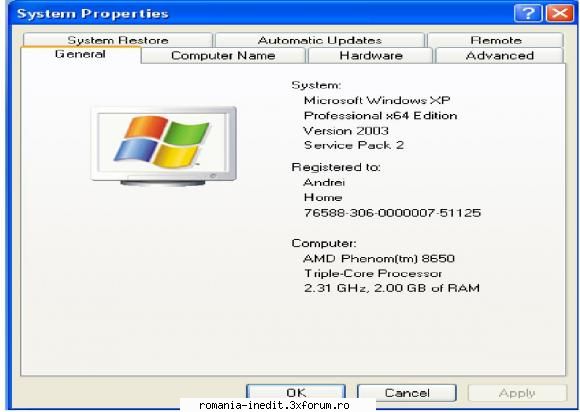Open the Remote tab
580x412 pixels.
[x=496, y=40]
